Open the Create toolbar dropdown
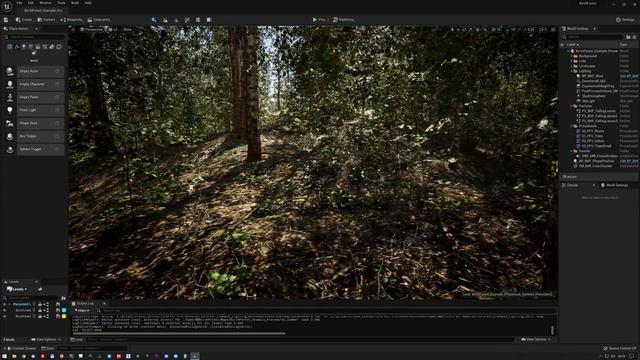The image size is (640, 360). pyautogui.click(x=24, y=20)
